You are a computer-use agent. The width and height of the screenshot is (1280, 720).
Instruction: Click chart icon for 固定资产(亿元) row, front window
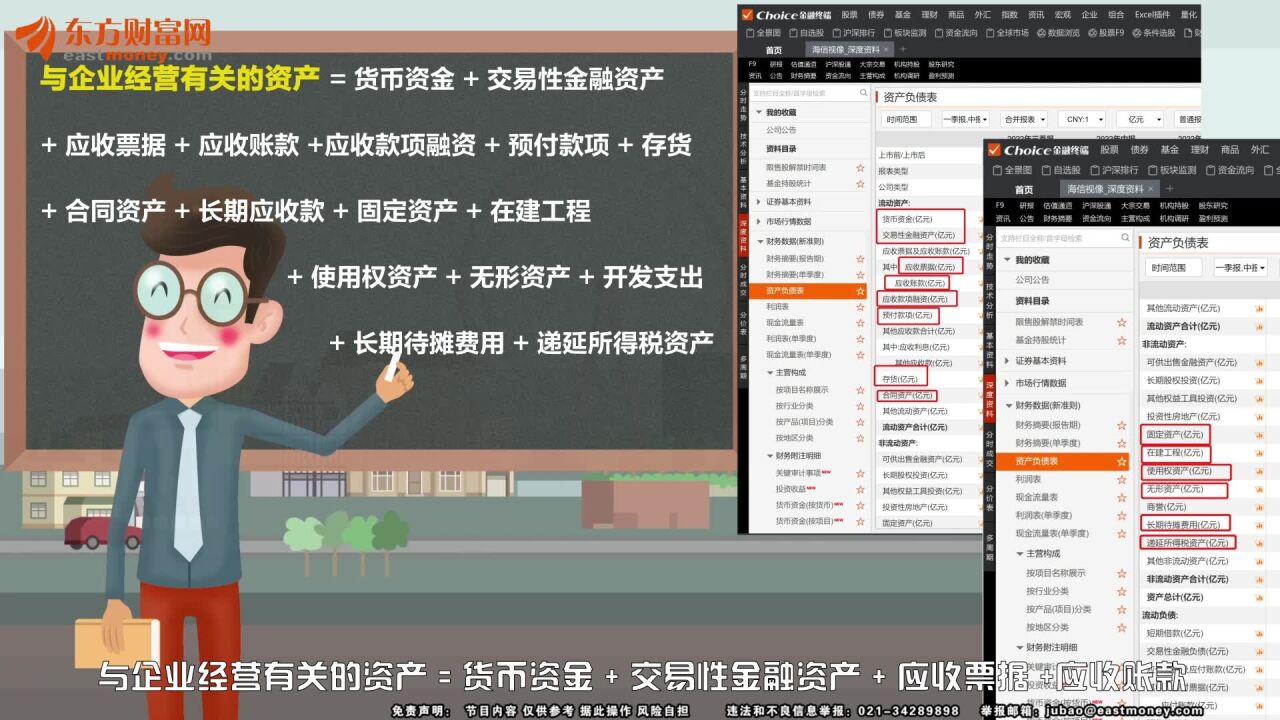pyautogui.click(x=1259, y=435)
